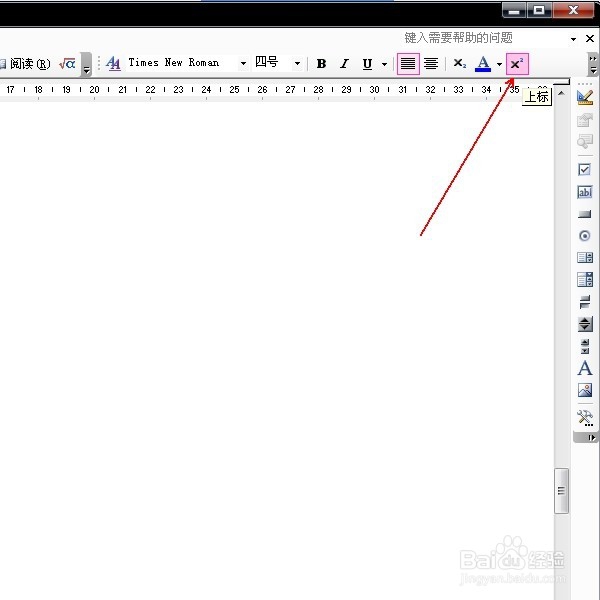Click the vertical scrollbar thumb

pos(561,490)
